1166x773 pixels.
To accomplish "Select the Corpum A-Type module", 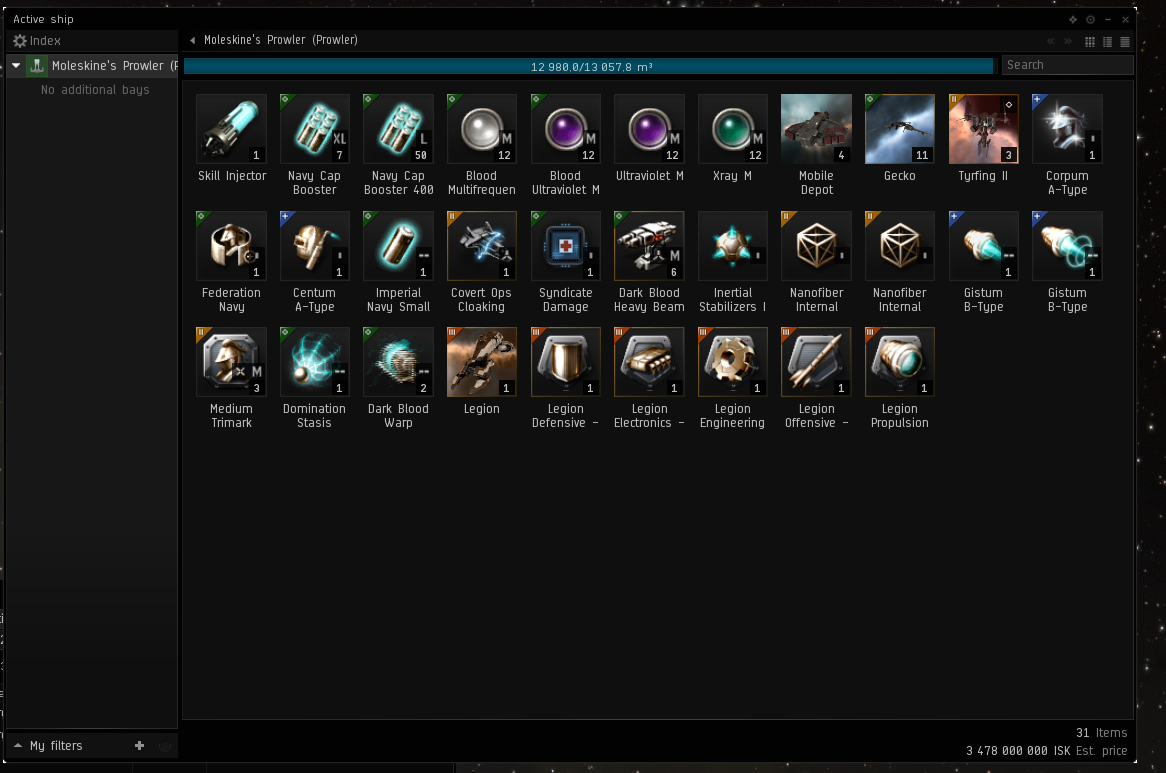I will [1067, 129].
